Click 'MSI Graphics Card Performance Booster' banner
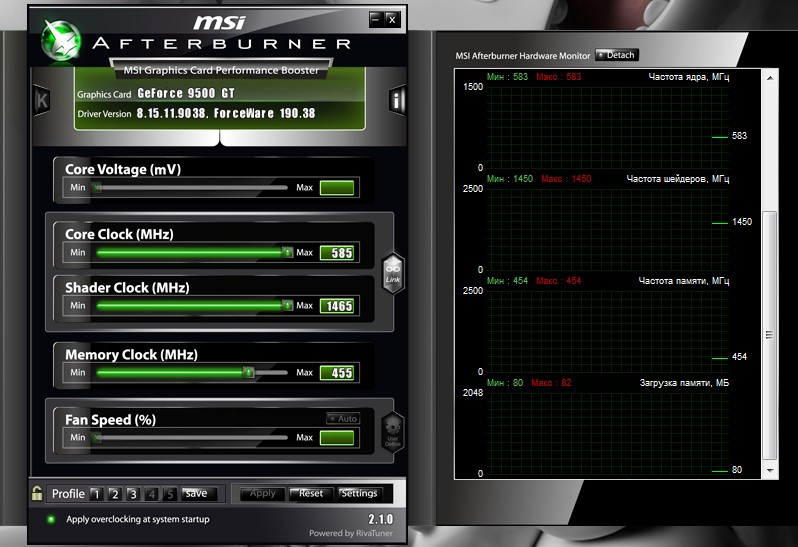 [x=221, y=70]
